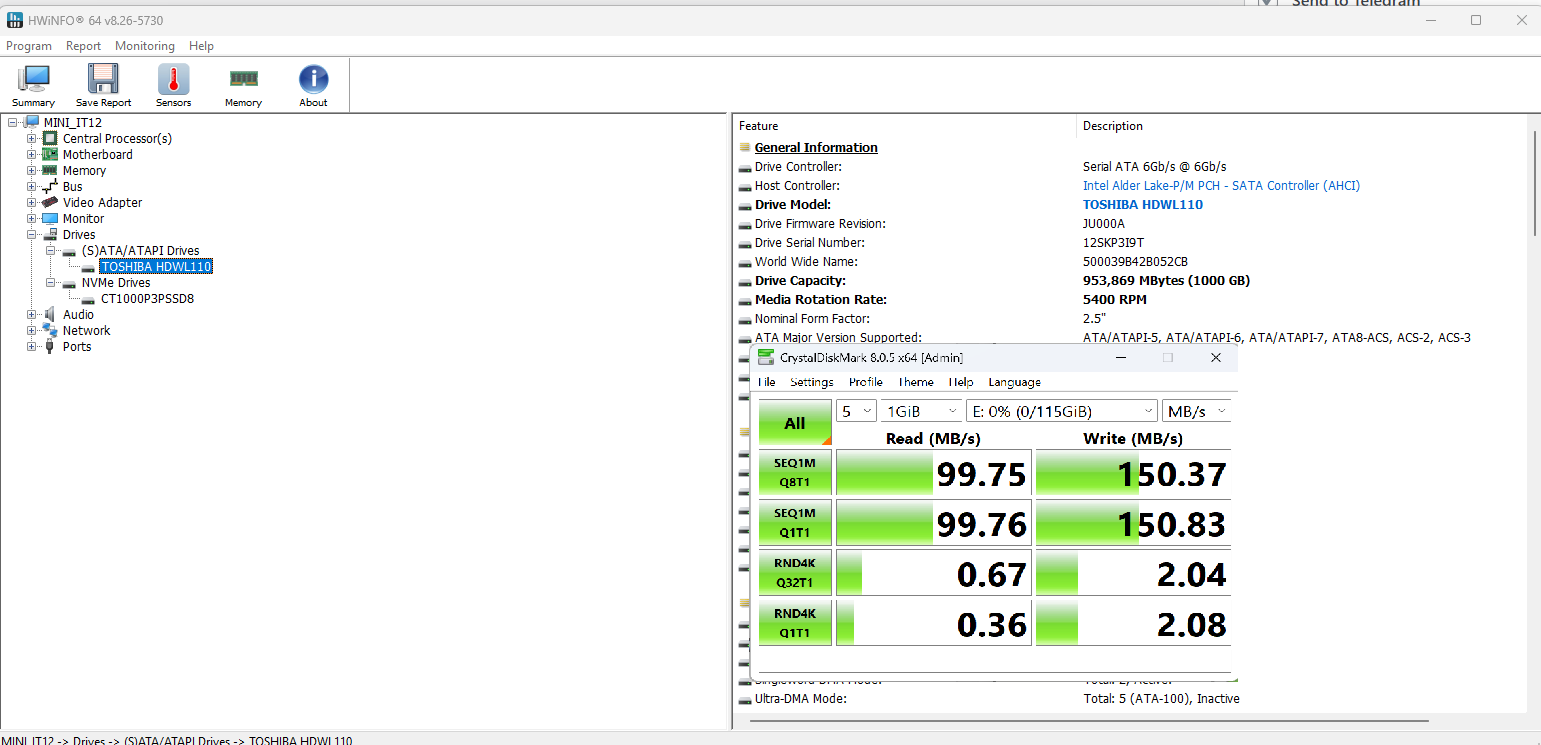Click the RAM icon beside Memory in the tree
Screen dimensions: 1541x745
pyautogui.click(x=50, y=171)
